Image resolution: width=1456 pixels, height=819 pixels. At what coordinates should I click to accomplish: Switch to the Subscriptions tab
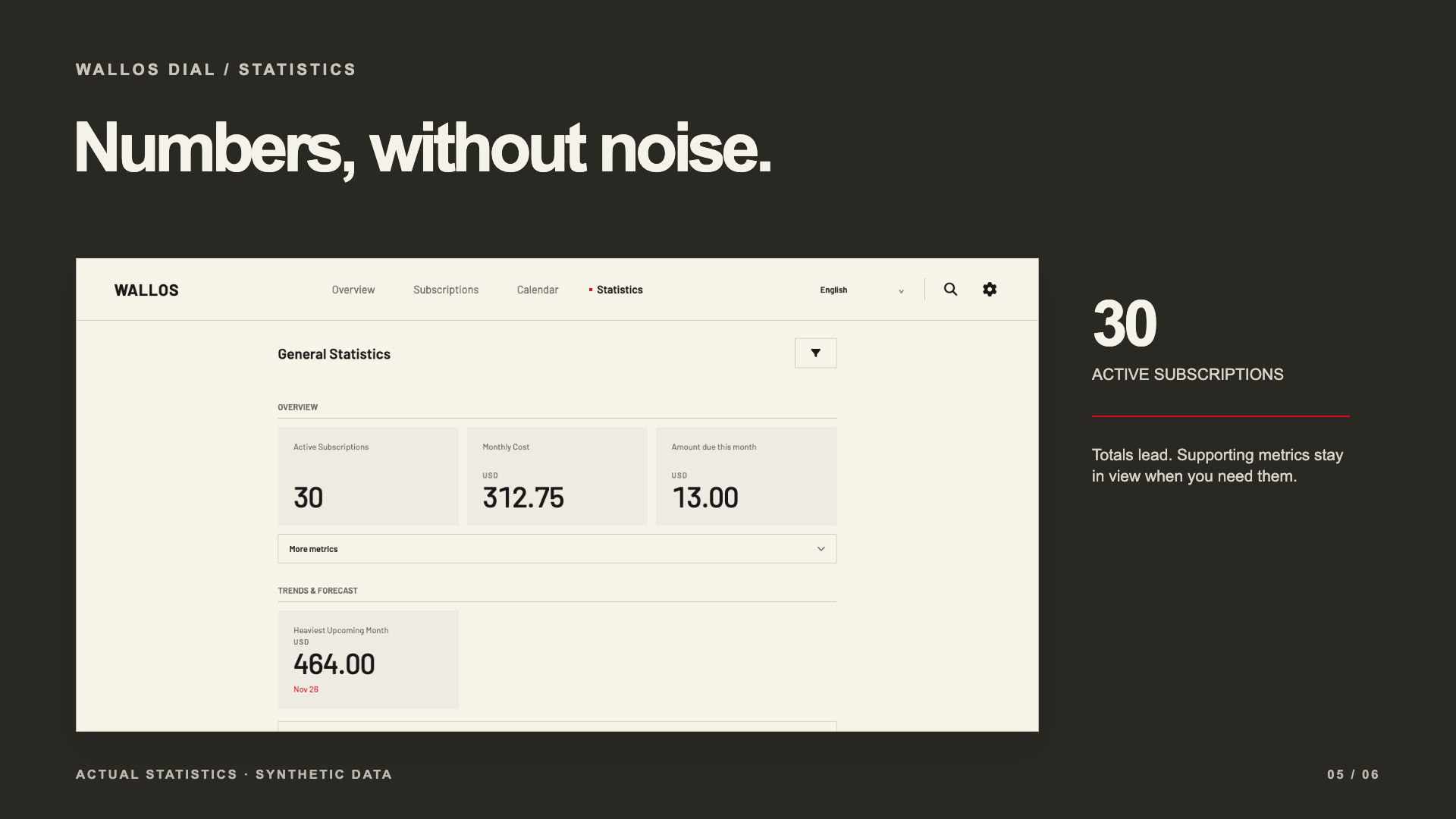446,290
